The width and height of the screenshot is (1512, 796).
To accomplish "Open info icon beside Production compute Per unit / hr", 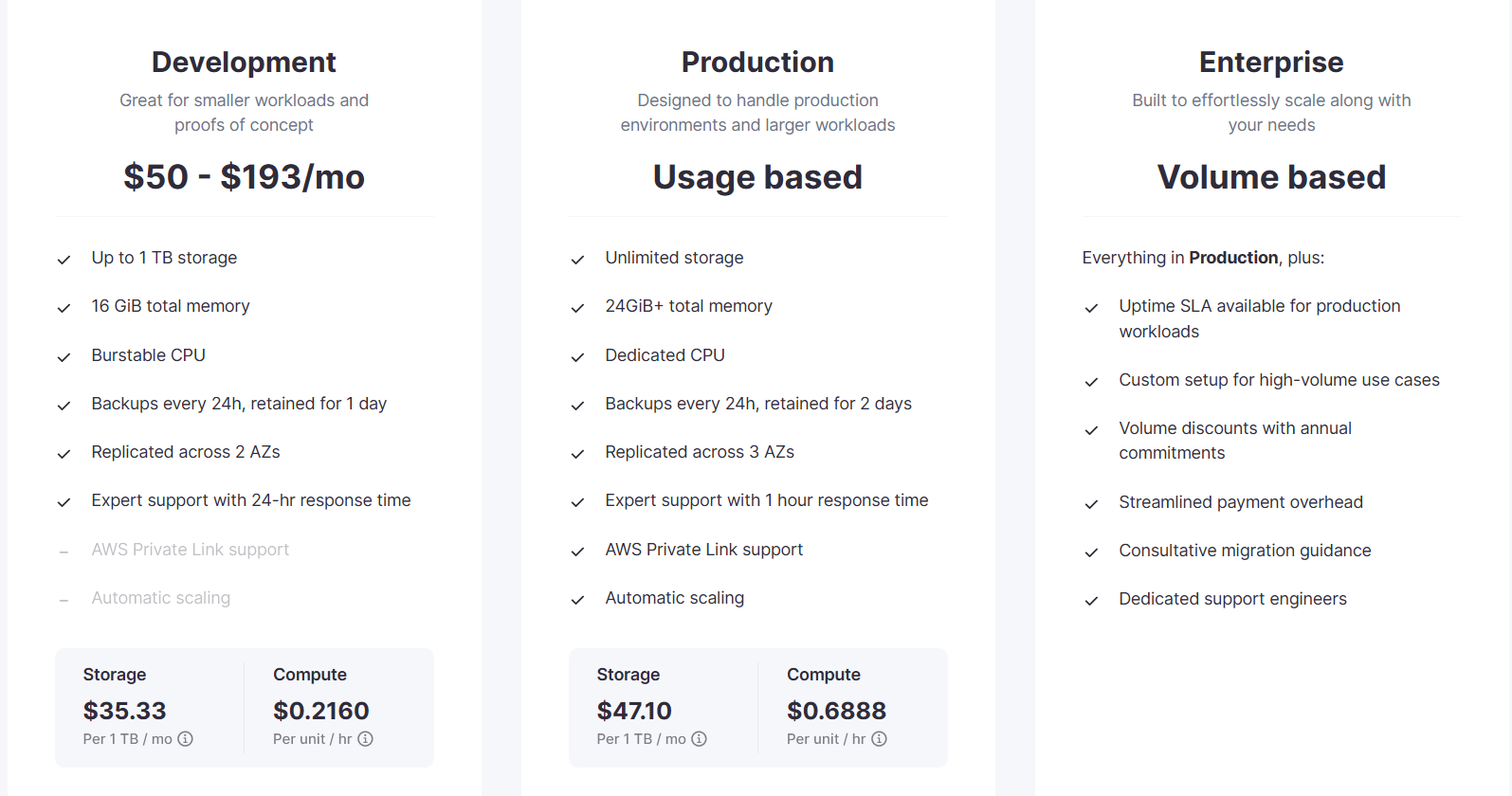I will click(879, 739).
